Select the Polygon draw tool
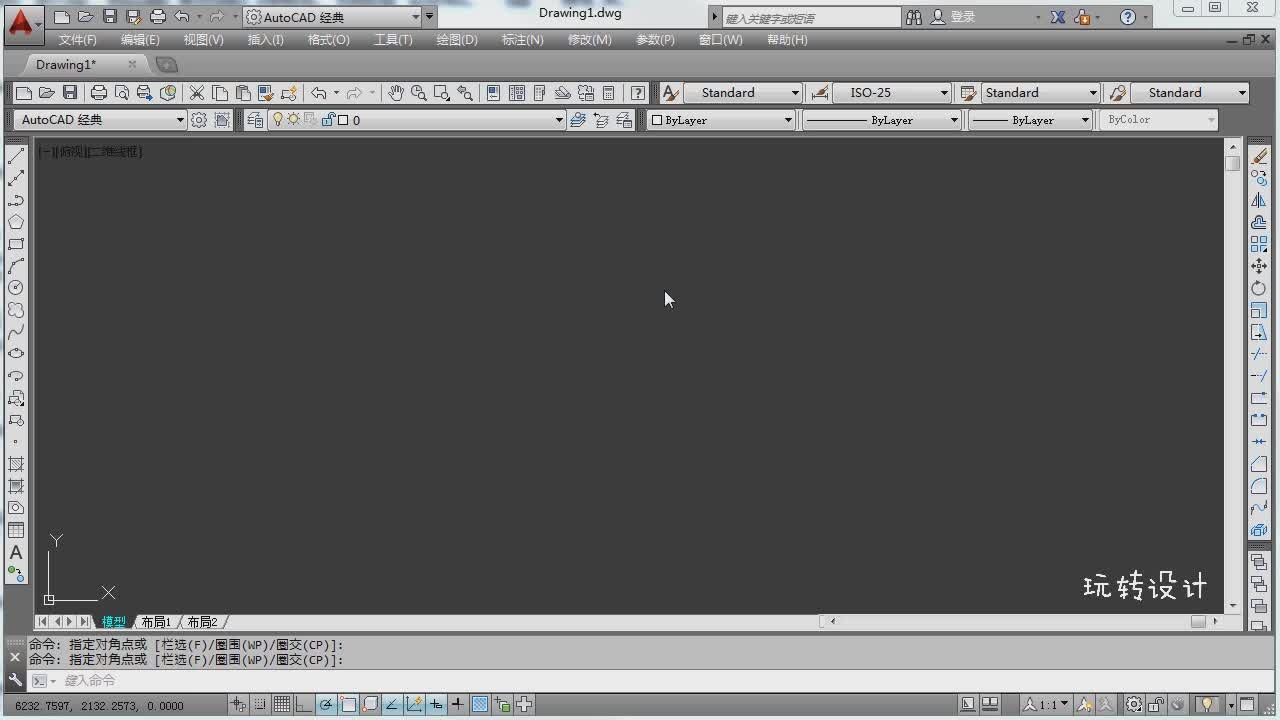The width and height of the screenshot is (1280, 720). click(x=16, y=222)
